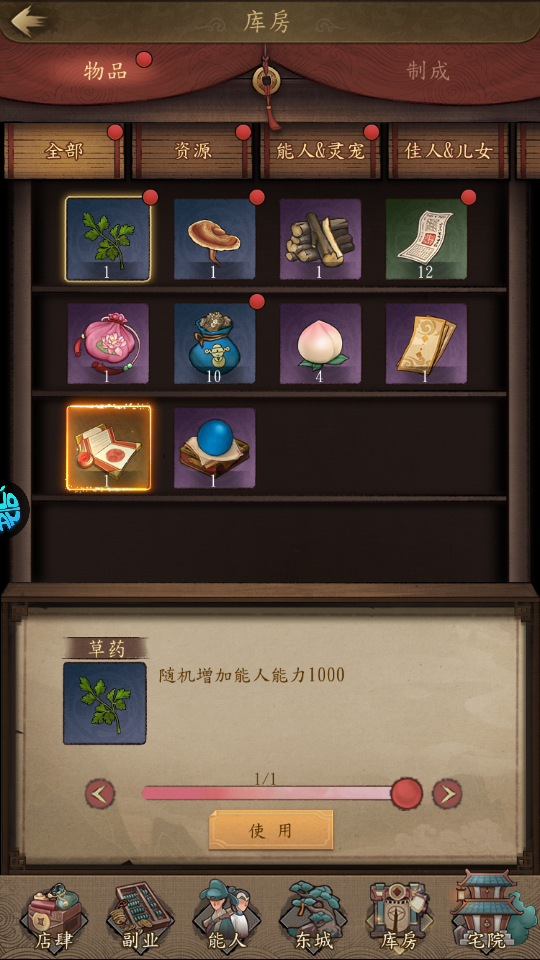Select the blue orb on book item

tap(214, 448)
